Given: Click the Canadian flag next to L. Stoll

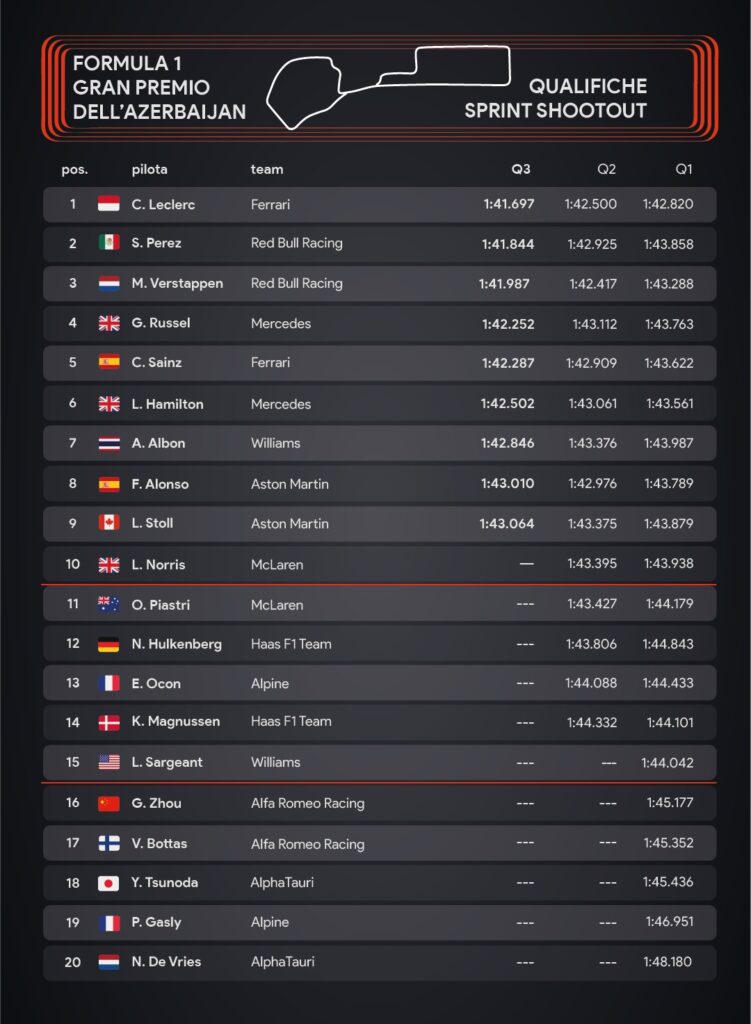Looking at the screenshot, I should tap(108, 522).
